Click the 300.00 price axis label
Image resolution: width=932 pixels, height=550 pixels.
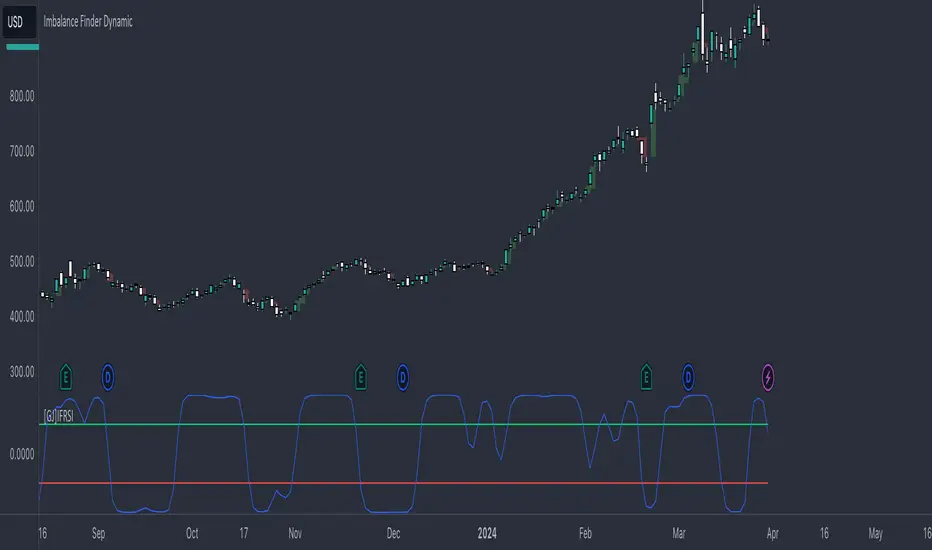[x=22, y=372]
